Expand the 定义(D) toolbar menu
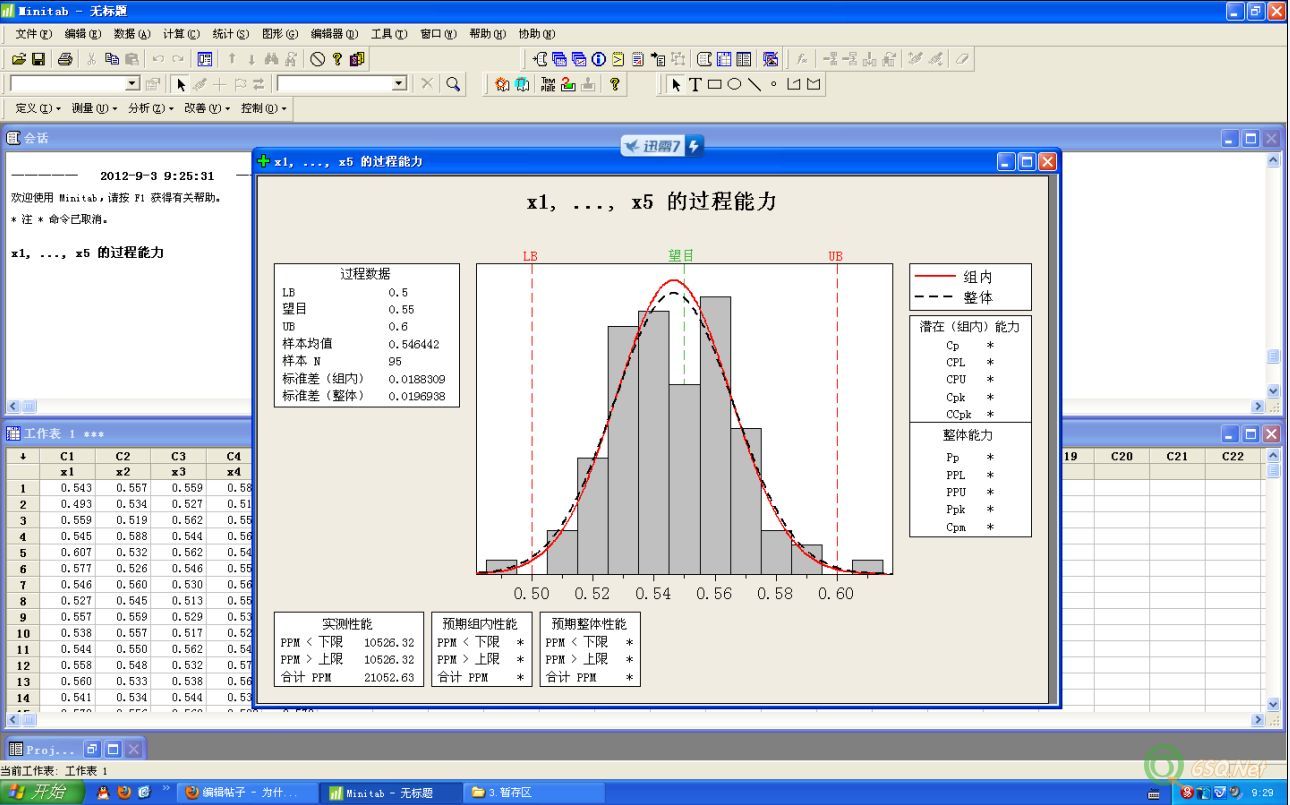 coord(38,108)
